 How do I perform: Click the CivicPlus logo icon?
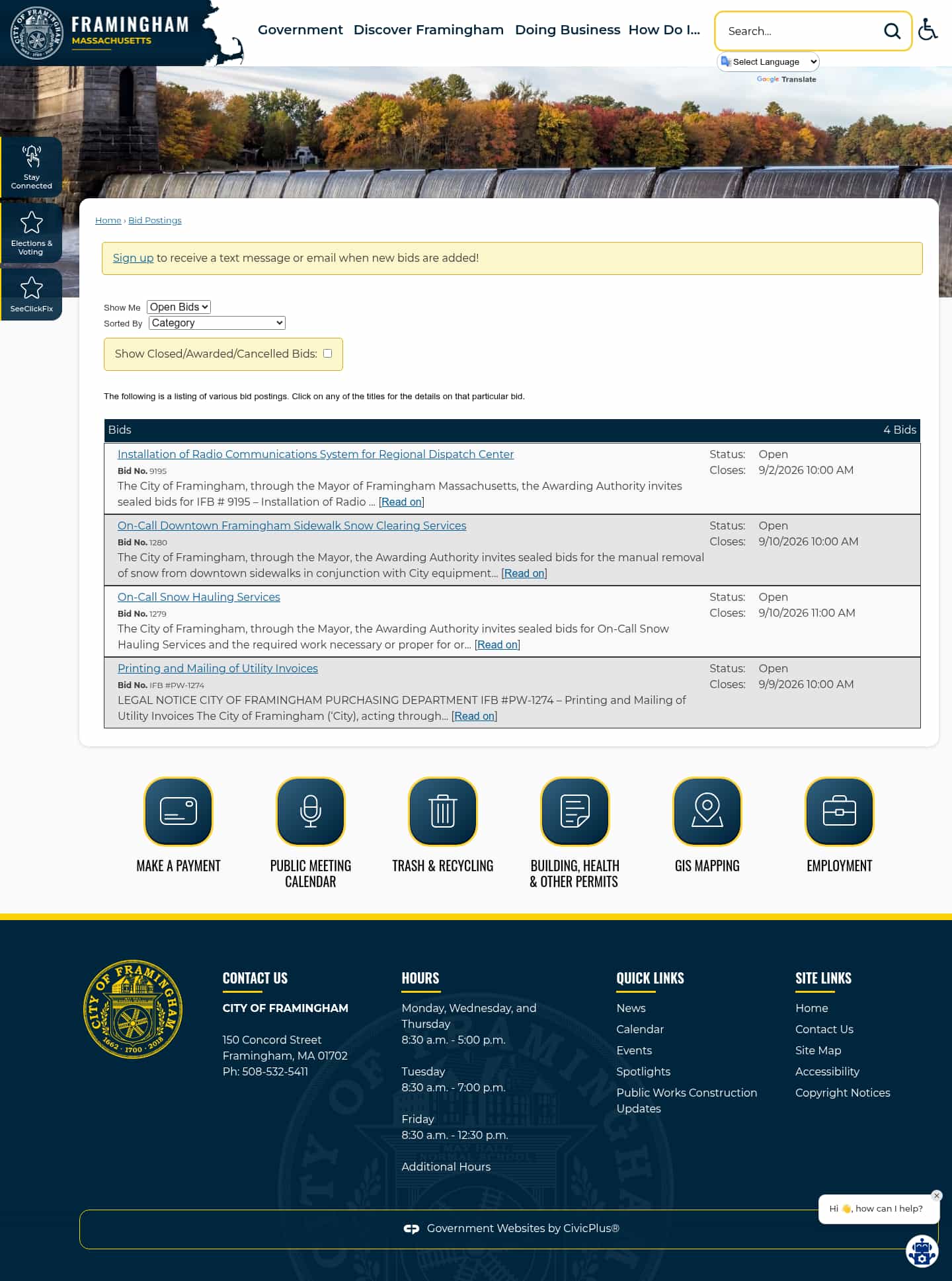pos(411,1229)
